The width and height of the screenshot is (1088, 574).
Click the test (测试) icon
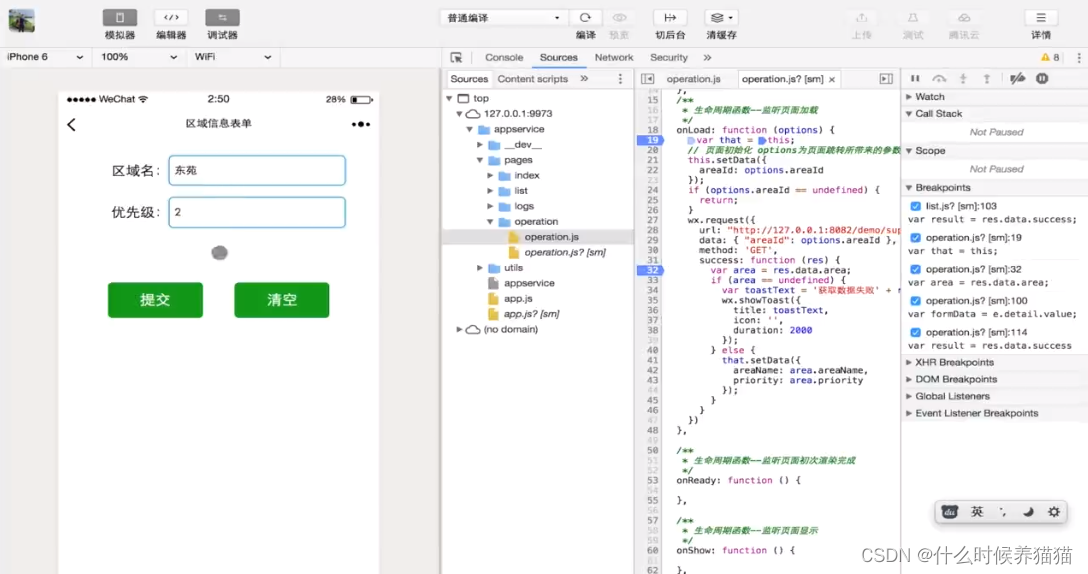click(x=912, y=18)
